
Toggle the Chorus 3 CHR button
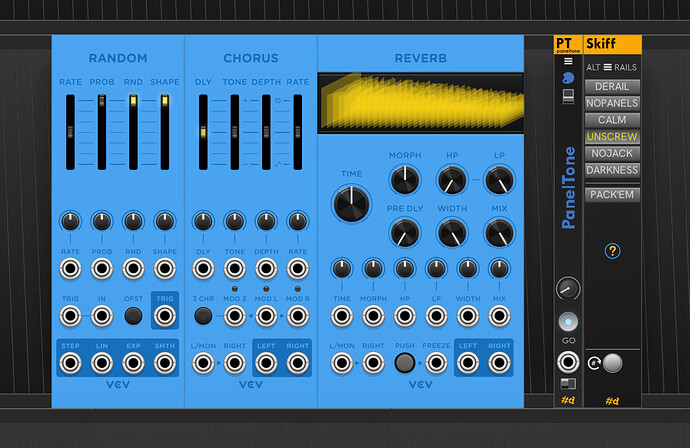coord(203,316)
